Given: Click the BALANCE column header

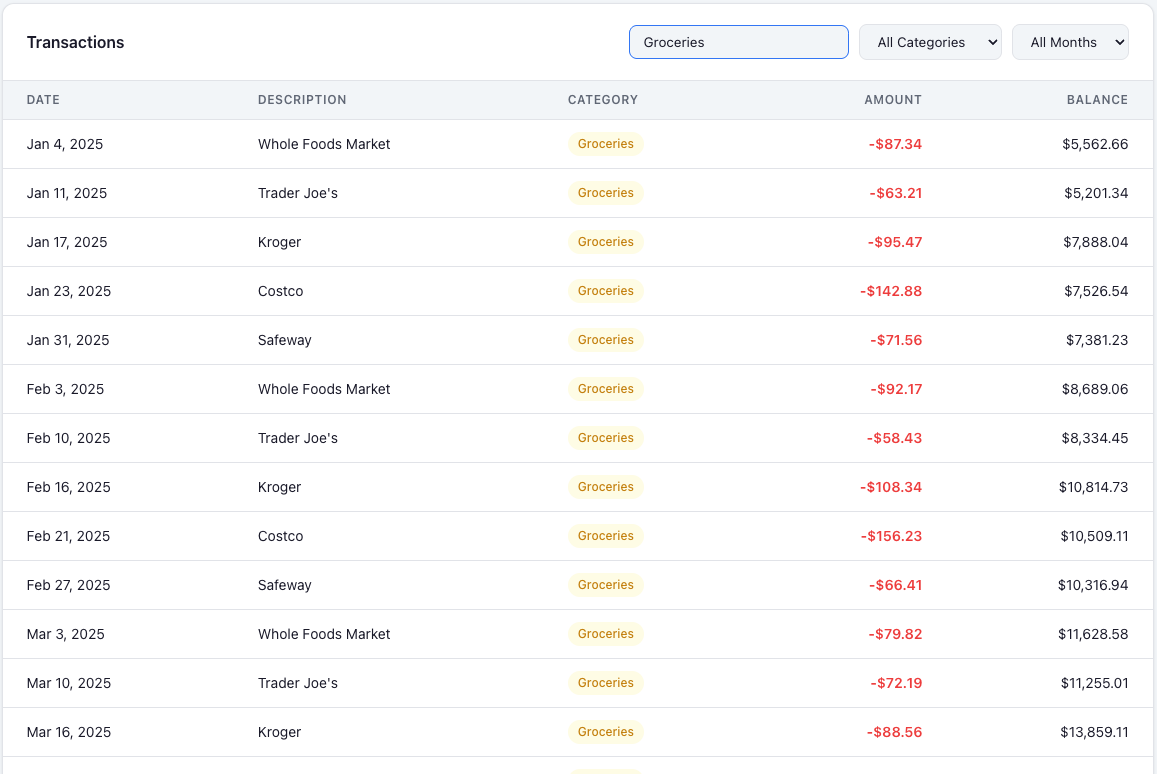Looking at the screenshot, I should coord(1097,100).
